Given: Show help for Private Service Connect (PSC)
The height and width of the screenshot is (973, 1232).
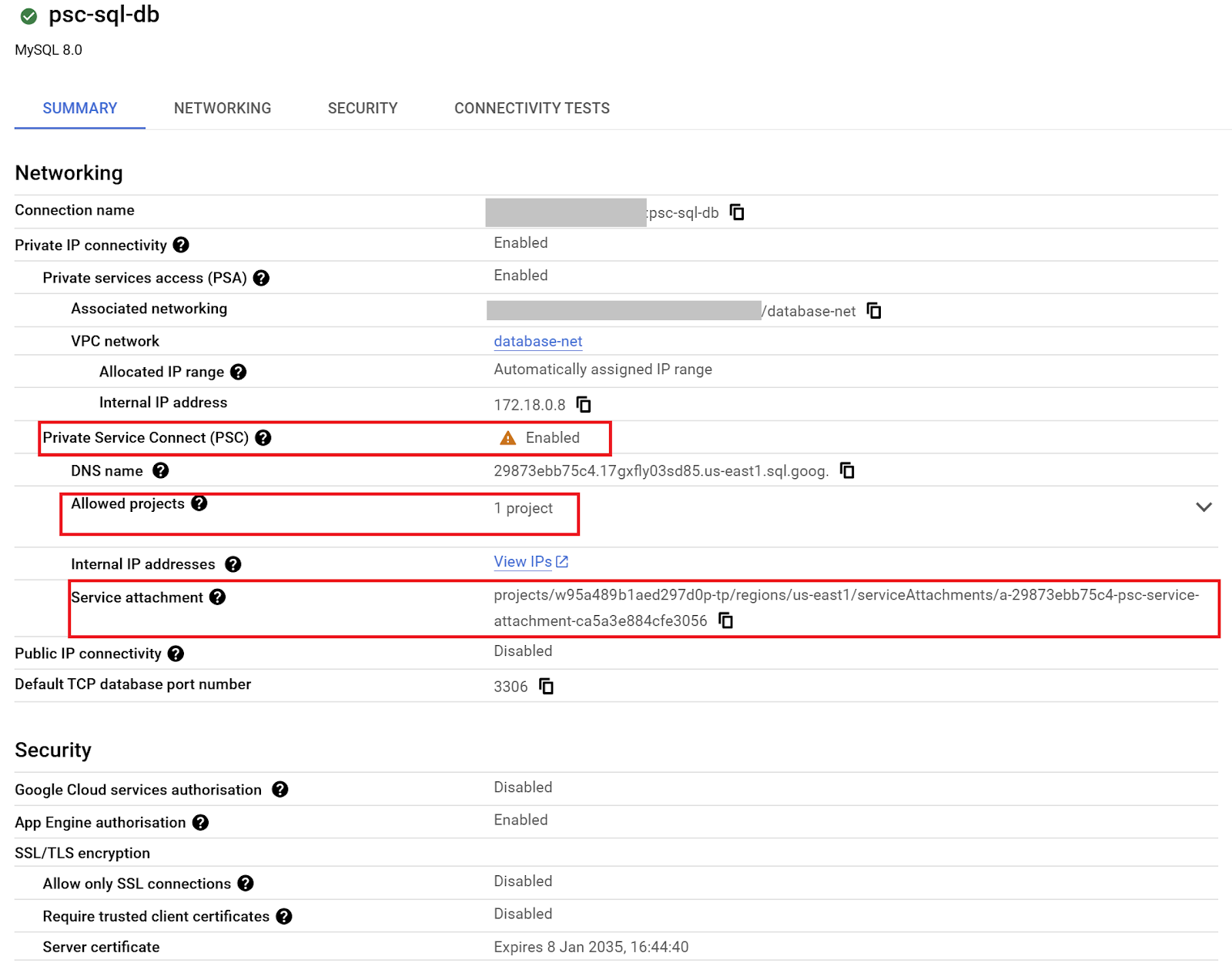Looking at the screenshot, I should (x=263, y=438).
